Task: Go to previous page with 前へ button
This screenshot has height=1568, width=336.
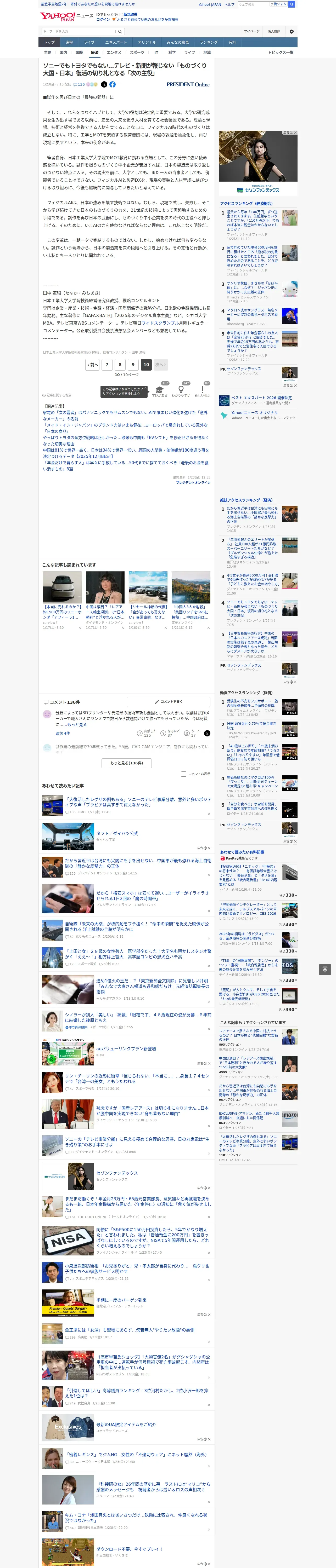Action: point(93,365)
